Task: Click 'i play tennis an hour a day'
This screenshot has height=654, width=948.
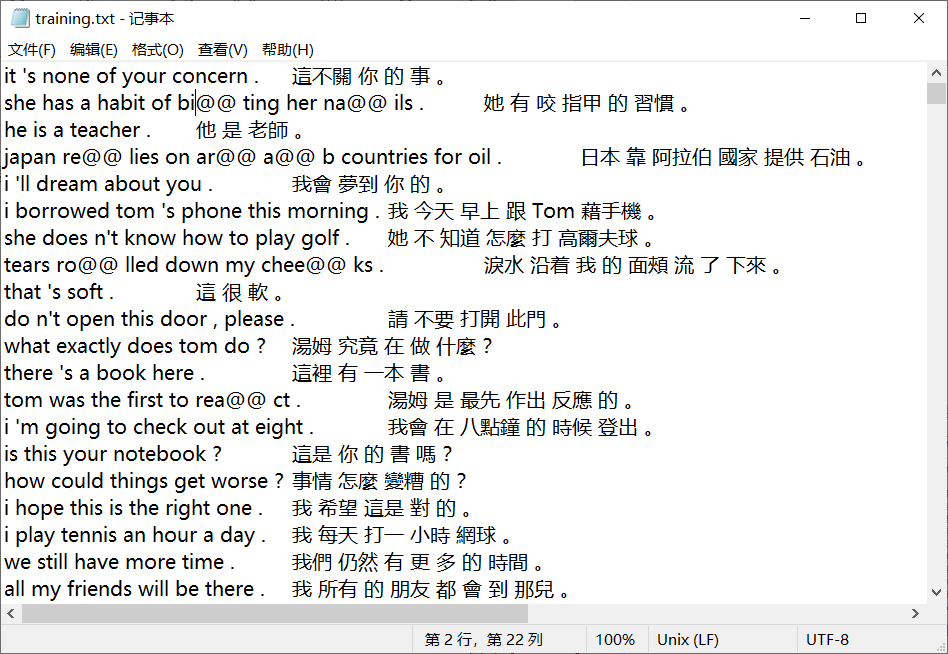Action: [x=129, y=535]
